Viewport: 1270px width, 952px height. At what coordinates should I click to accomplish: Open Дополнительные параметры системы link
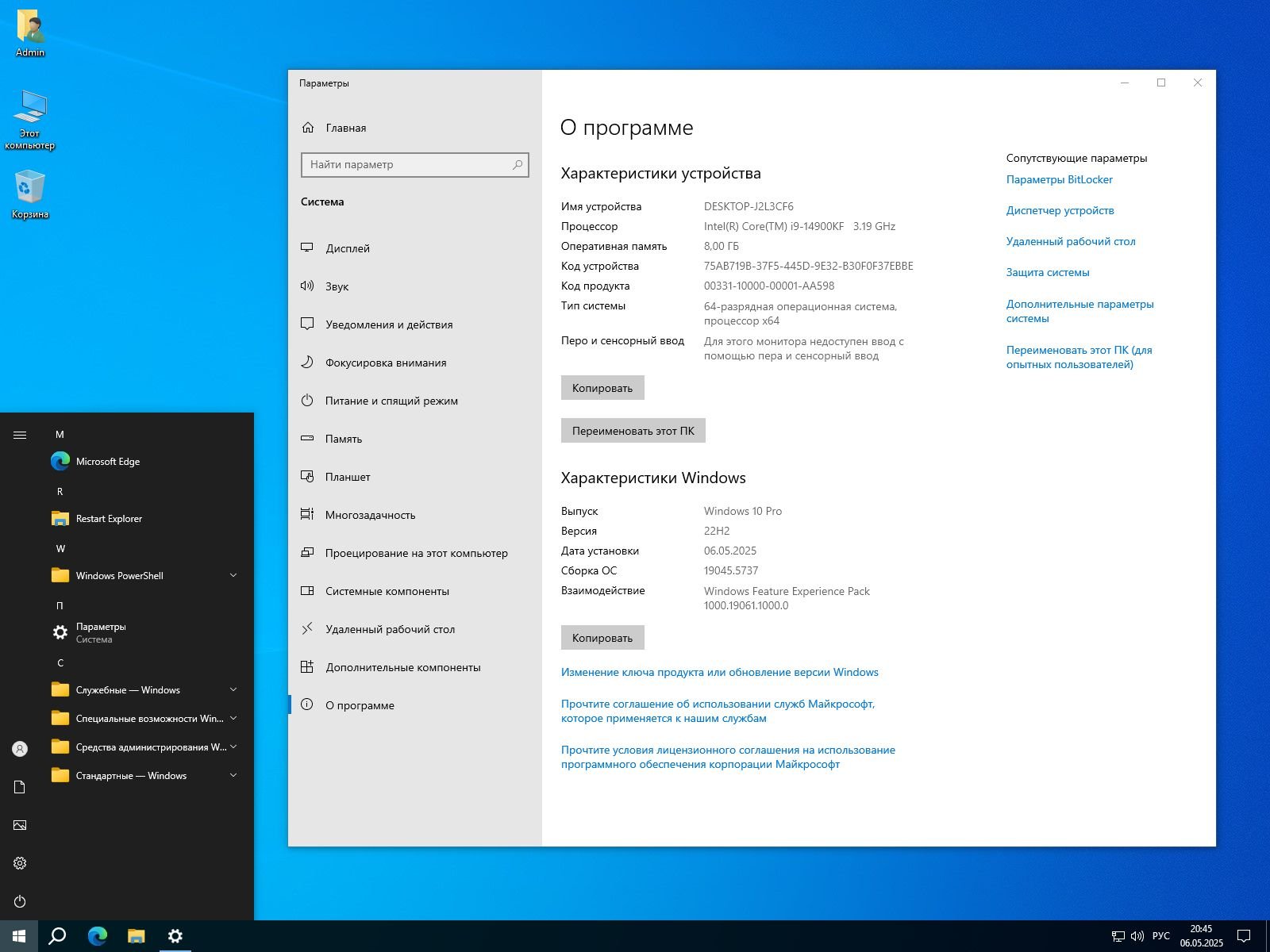(x=1079, y=311)
